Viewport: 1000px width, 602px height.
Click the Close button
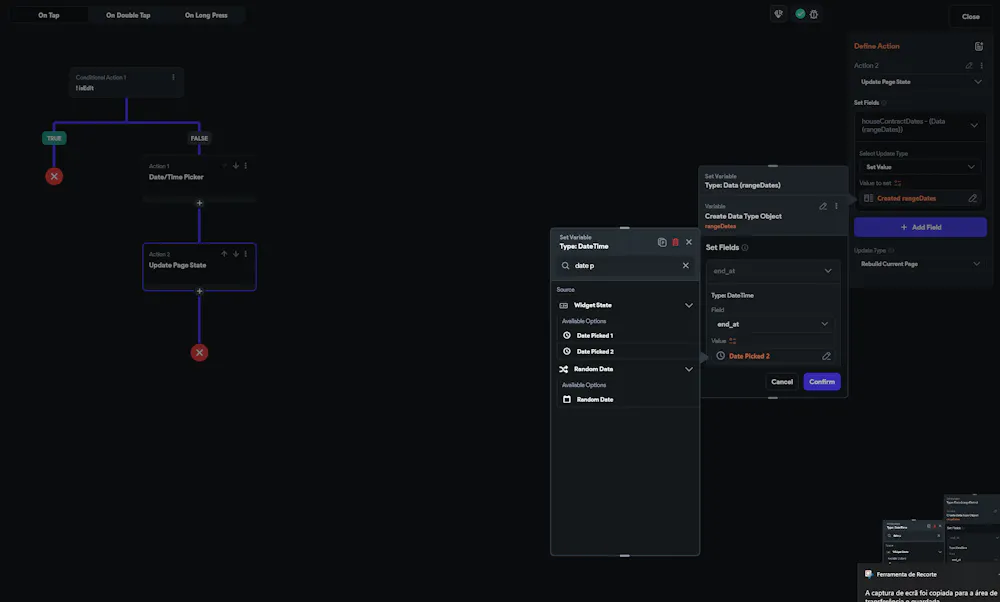pyautogui.click(x=971, y=17)
